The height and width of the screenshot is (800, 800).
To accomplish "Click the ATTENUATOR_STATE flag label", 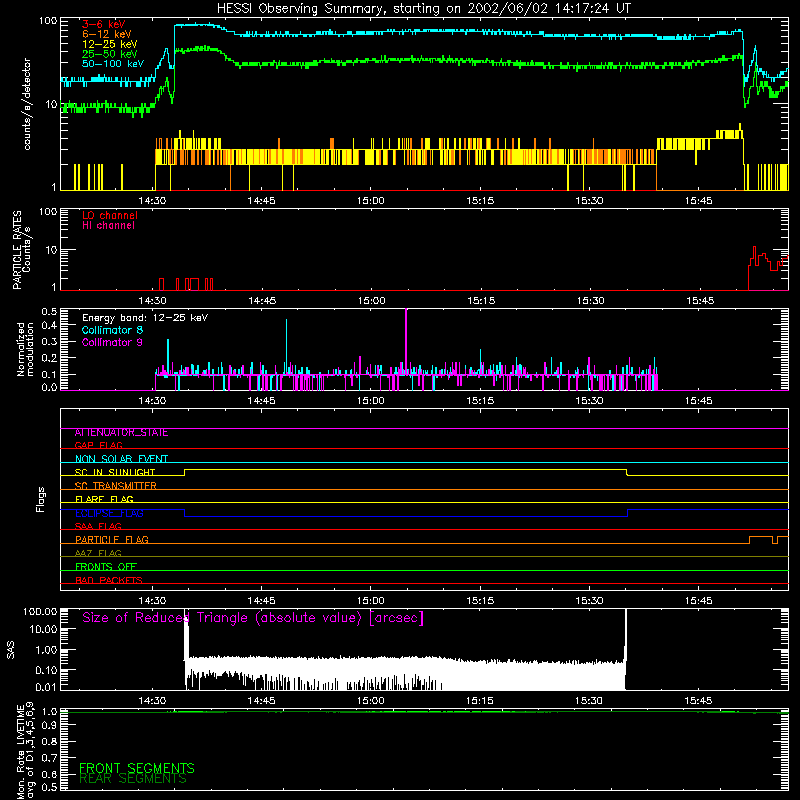I will coord(121,433).
